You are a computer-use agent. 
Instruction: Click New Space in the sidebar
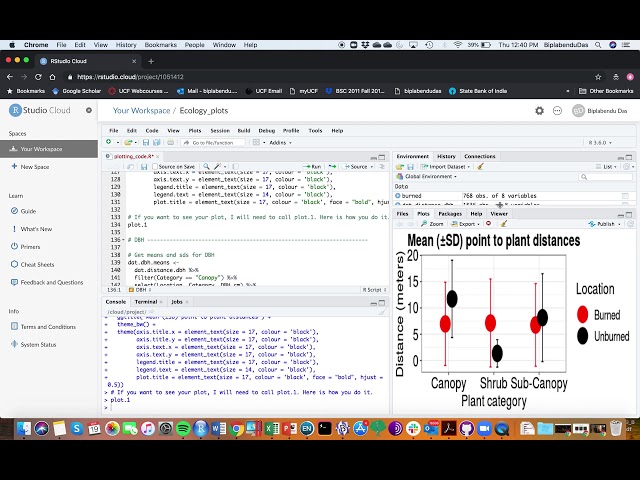(x=35, y=167)
